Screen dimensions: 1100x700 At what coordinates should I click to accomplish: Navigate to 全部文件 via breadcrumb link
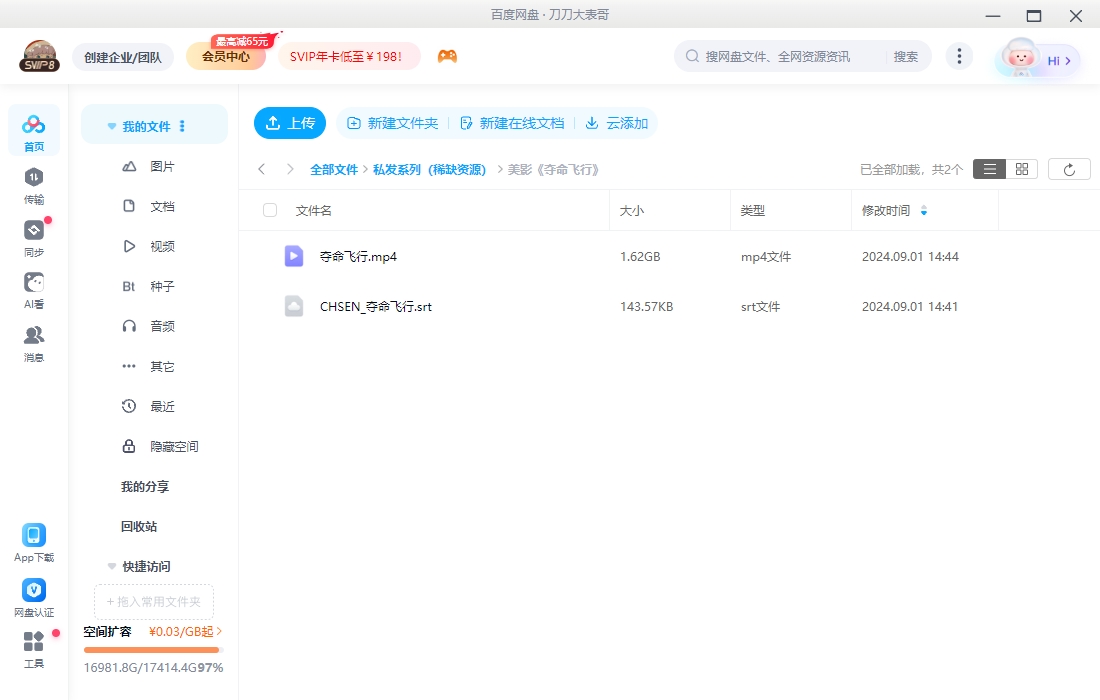[334, 169]
